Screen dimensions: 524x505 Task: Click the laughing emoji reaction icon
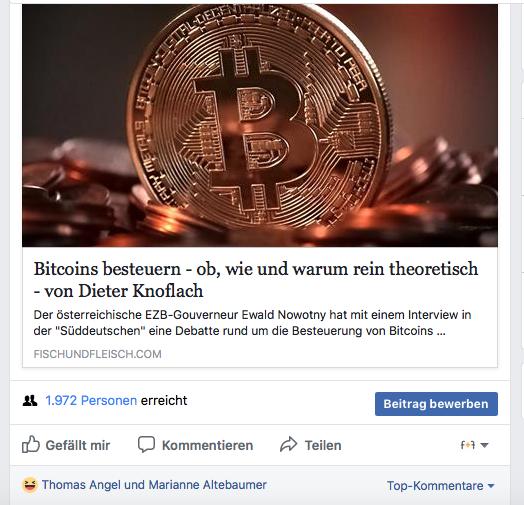pos(30,485)
